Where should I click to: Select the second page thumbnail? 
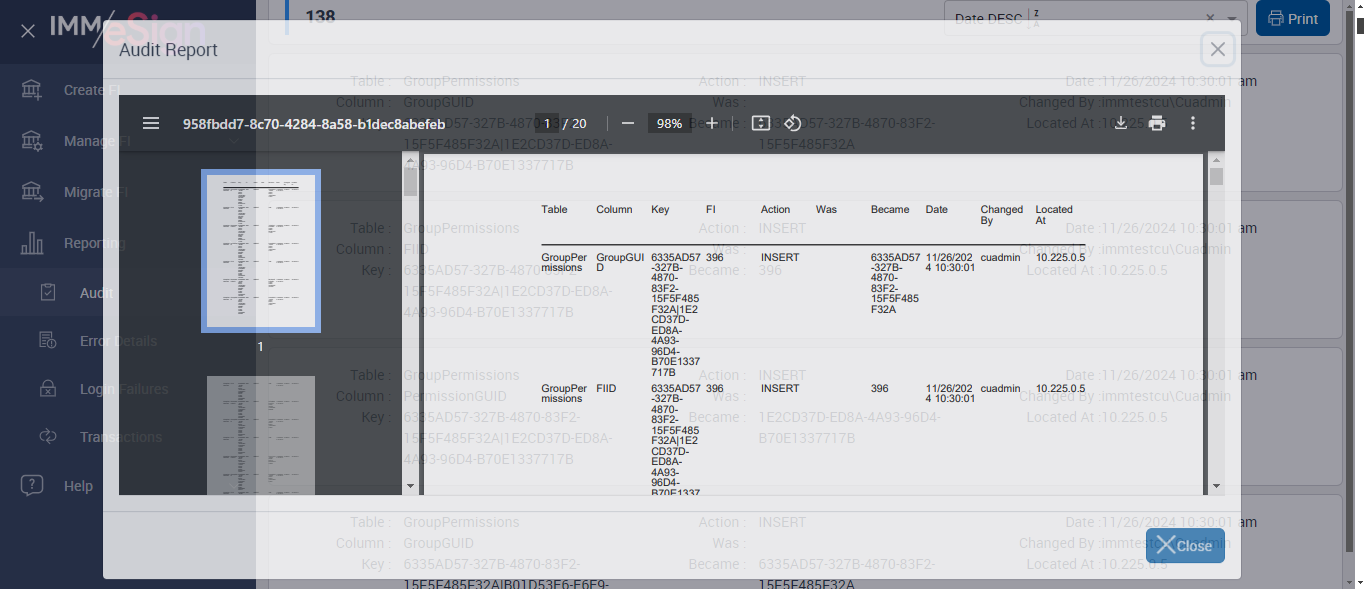261,436
